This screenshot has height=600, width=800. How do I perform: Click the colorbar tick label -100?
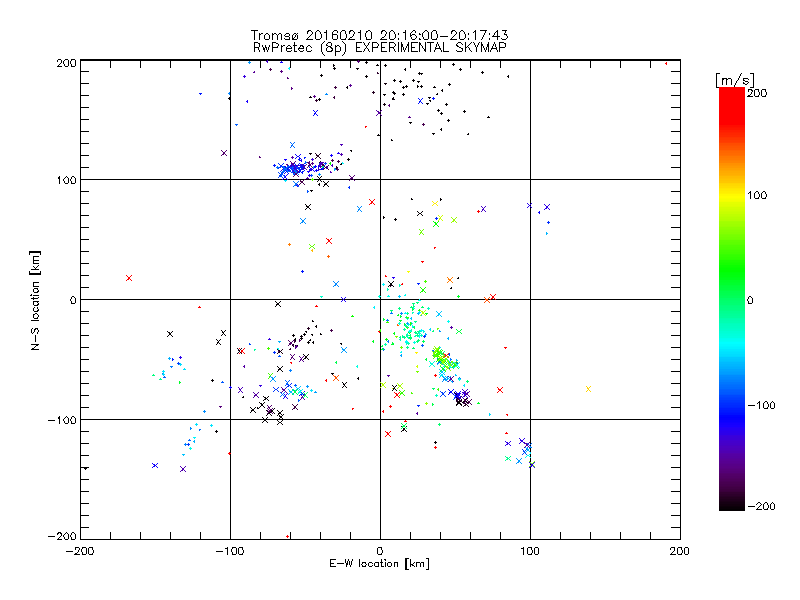coord(761,405)
